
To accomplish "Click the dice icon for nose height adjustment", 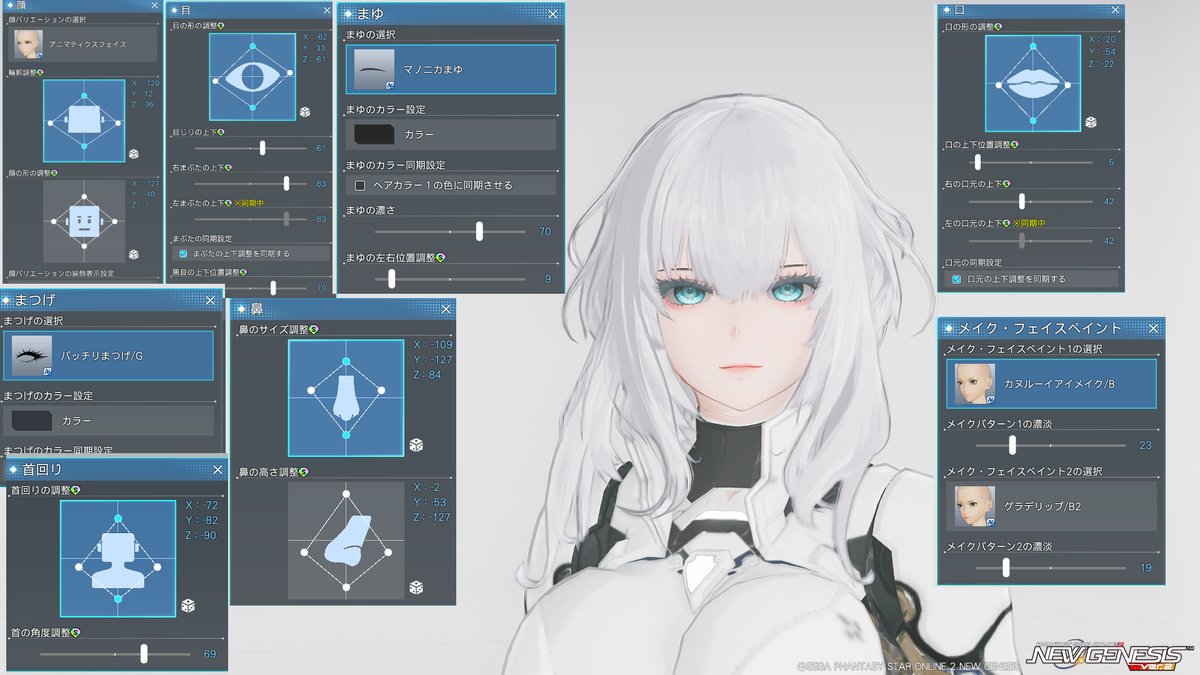I will (418, 589).
